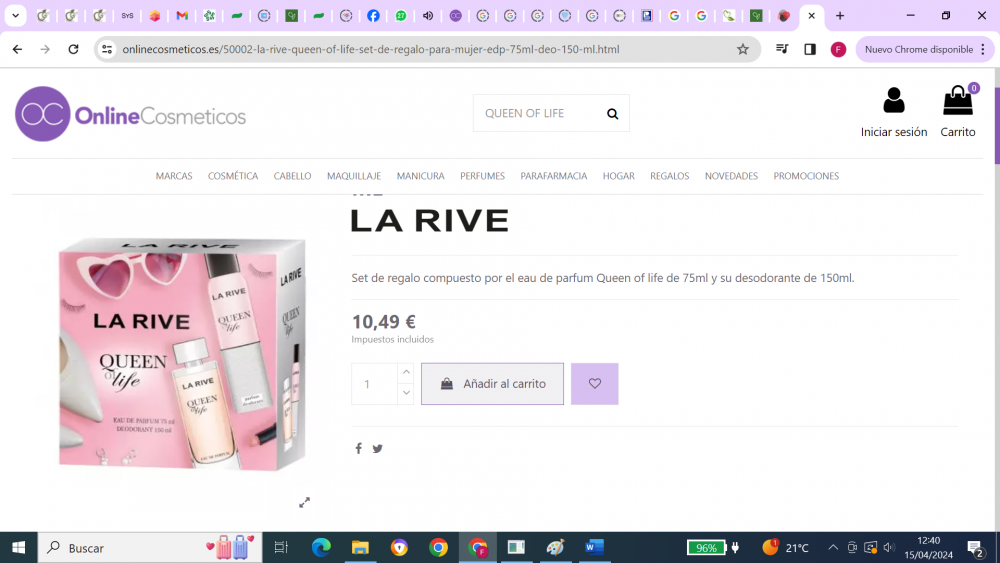Open the NOVEDADES menu
This screenshot has height=563, width=1000.
point(732,176)
